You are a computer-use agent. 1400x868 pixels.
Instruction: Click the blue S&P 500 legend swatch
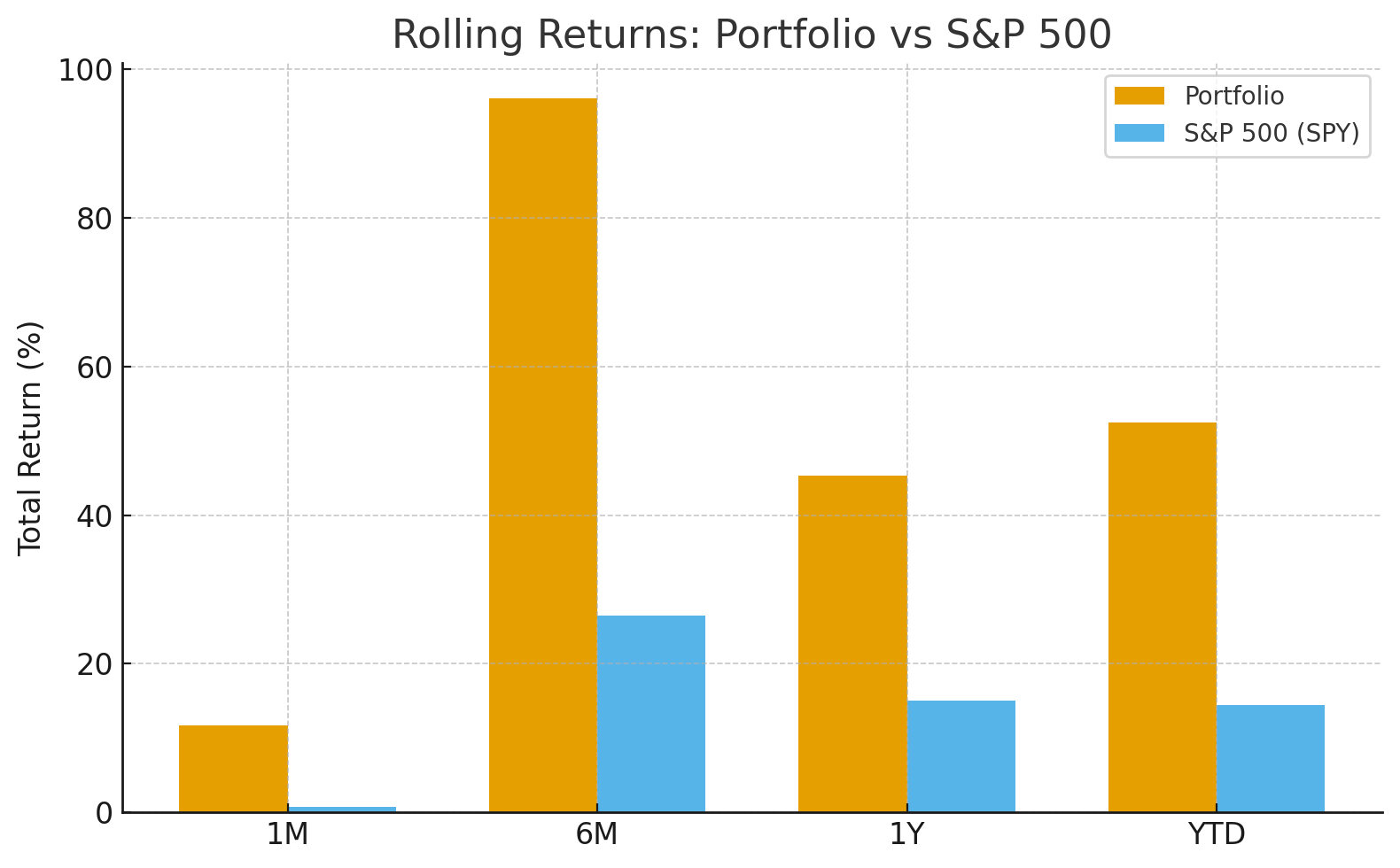tap(1139, 133)
